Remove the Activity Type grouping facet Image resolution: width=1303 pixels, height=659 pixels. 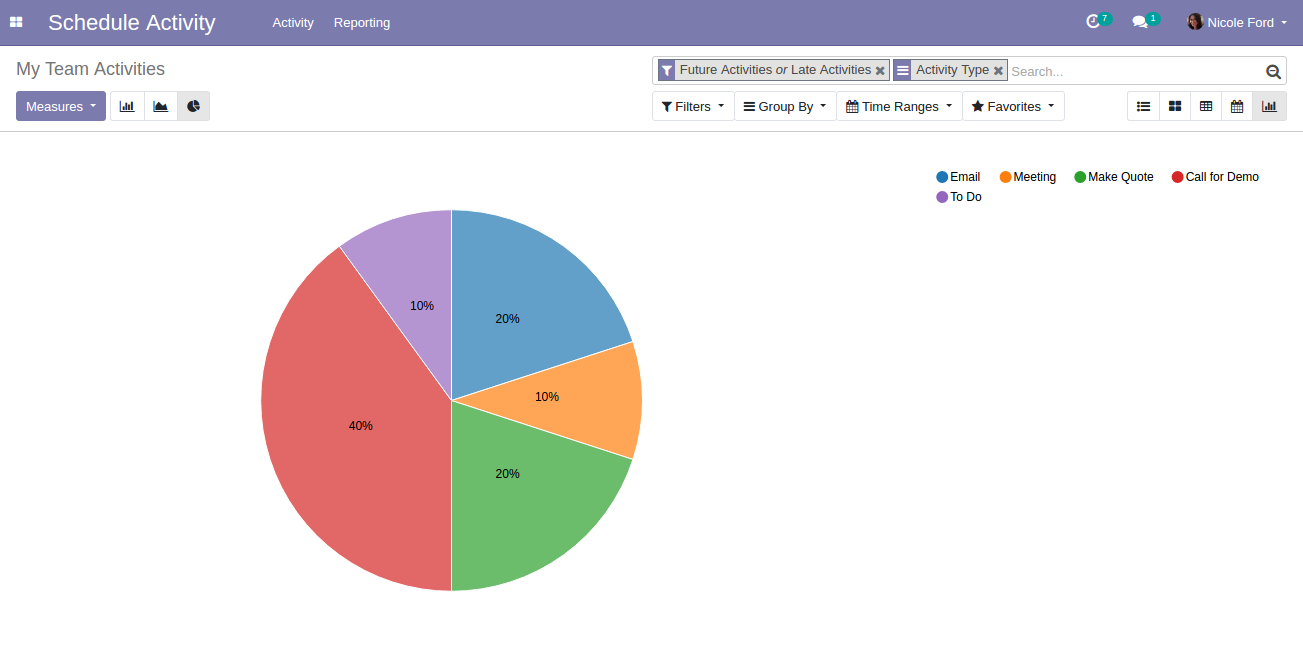(998, 71)
